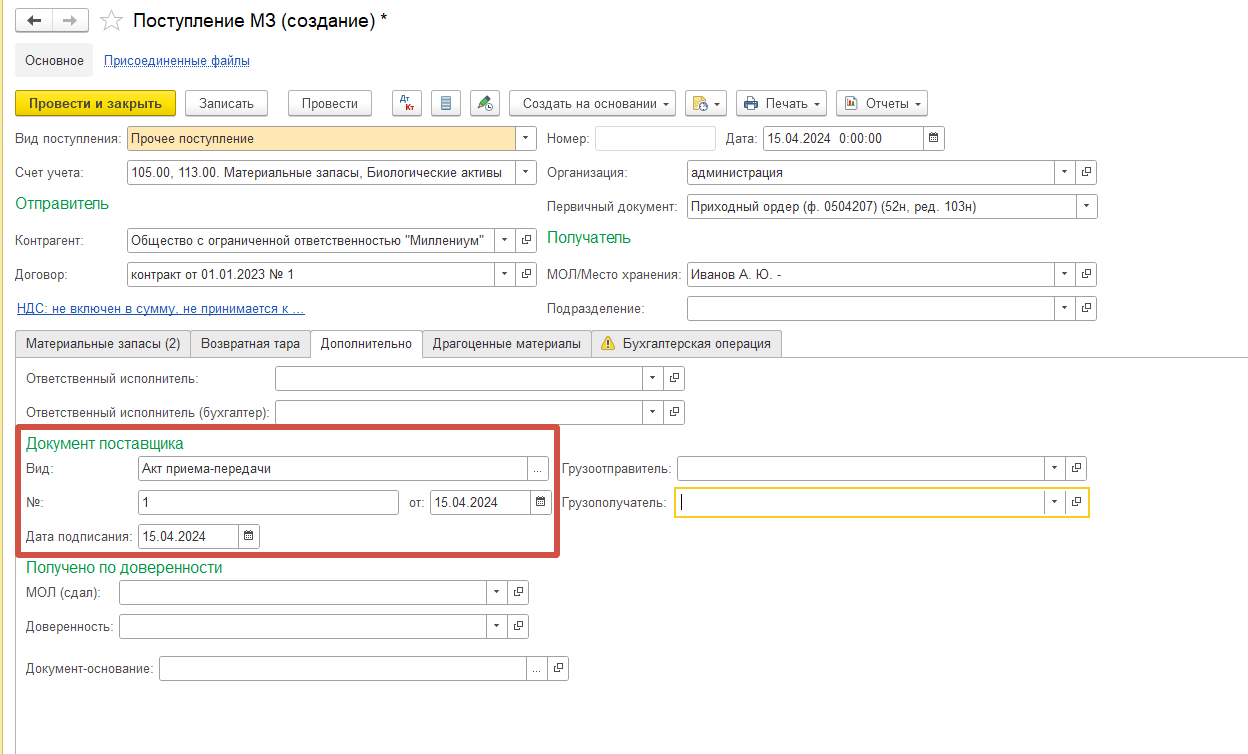This screenshot has height=754, width=1248.
Task: Expand the МОЛ (сдал) dropdown
Action: click(x=498, y=592)
